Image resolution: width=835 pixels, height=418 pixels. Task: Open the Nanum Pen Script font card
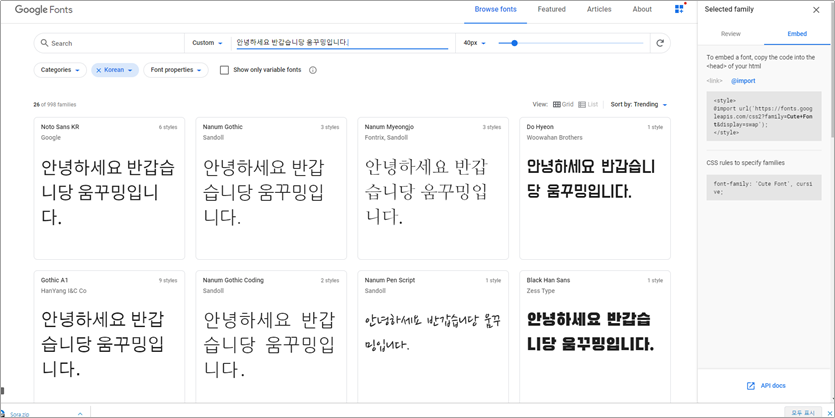click(x=433, y=337)
